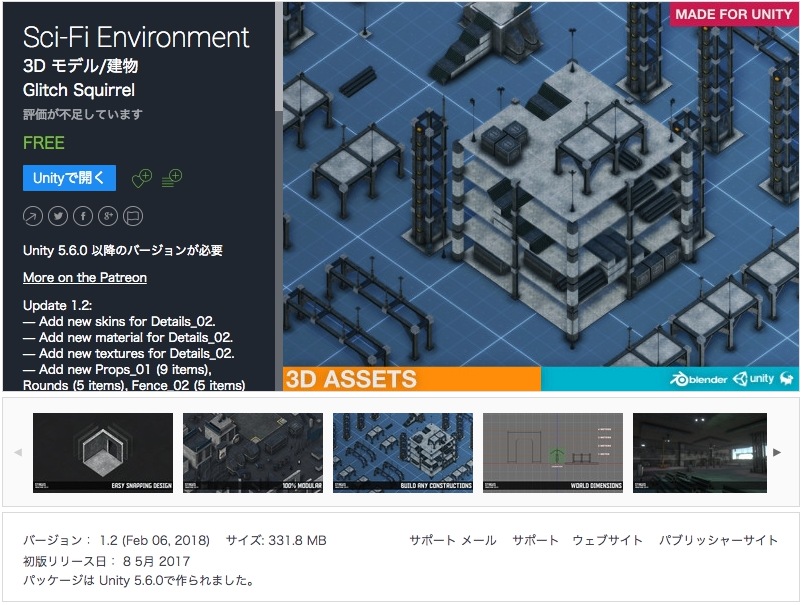
Task: Share on Twitter icon
Action: (x=58, y=216)
